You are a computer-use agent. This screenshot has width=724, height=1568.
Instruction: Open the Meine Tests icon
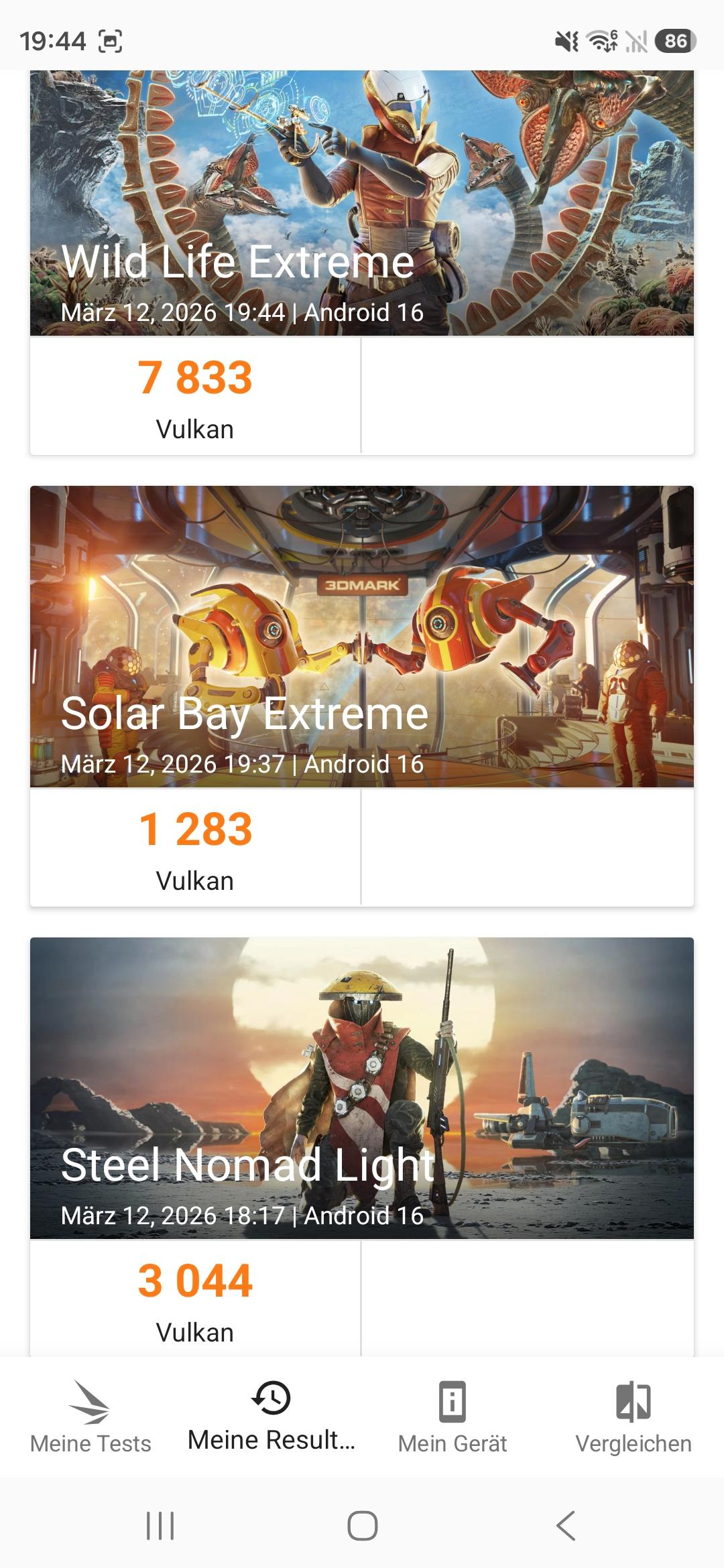(90, 1401)
